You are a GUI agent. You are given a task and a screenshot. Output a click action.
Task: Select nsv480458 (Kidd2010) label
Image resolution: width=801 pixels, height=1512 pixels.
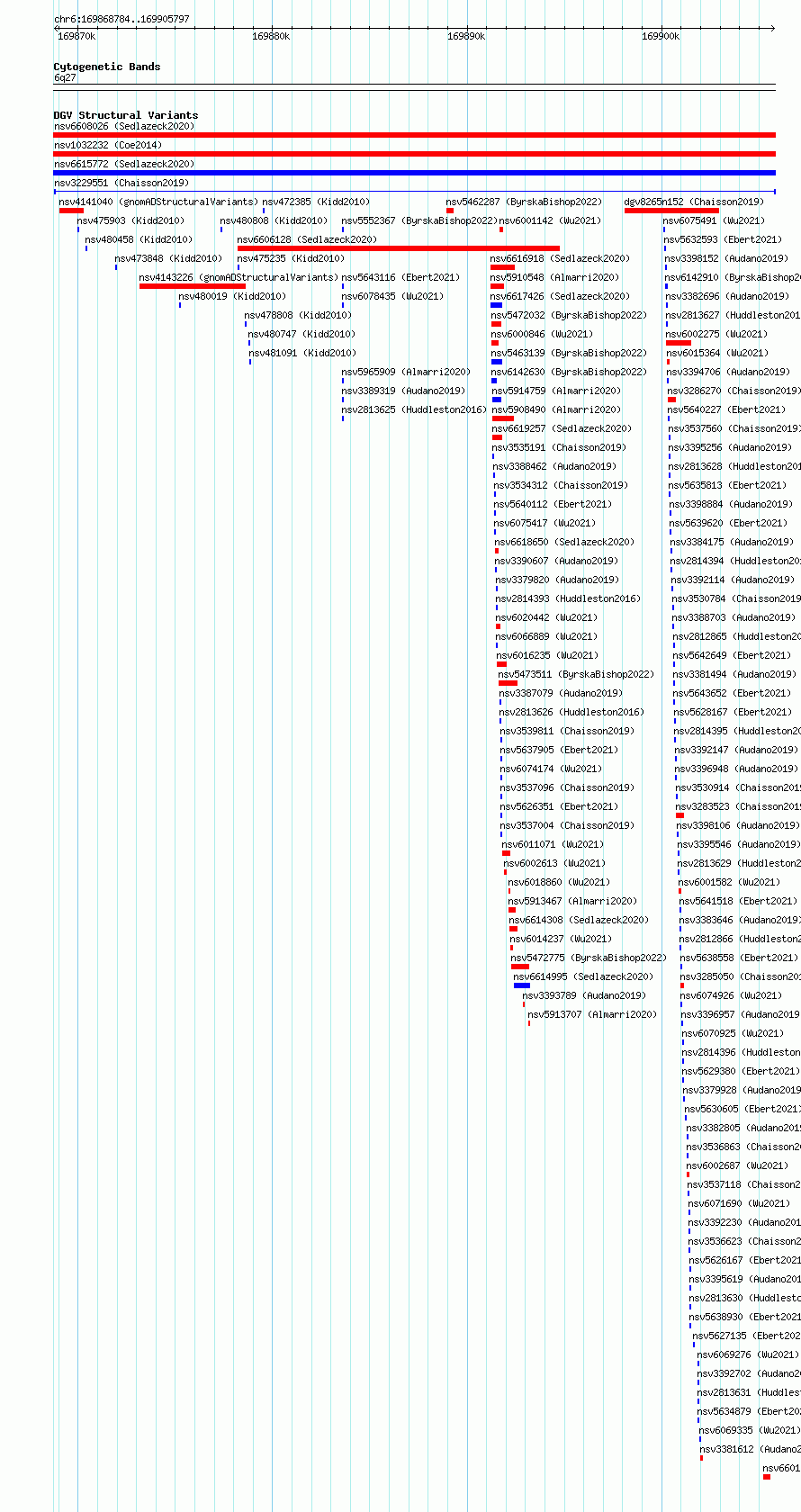(139, 239)
